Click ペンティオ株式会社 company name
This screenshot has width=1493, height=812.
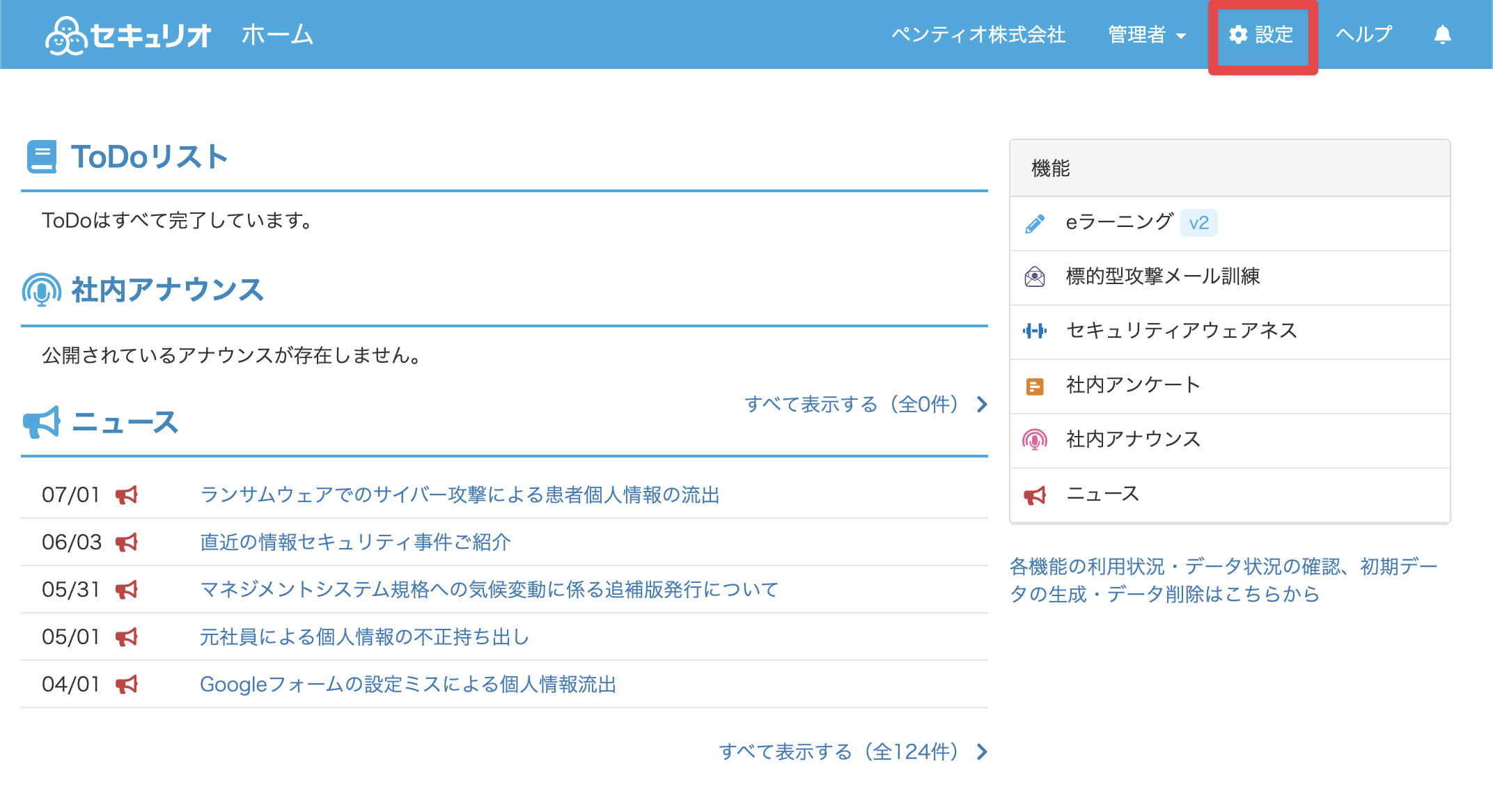click(978, 34)
